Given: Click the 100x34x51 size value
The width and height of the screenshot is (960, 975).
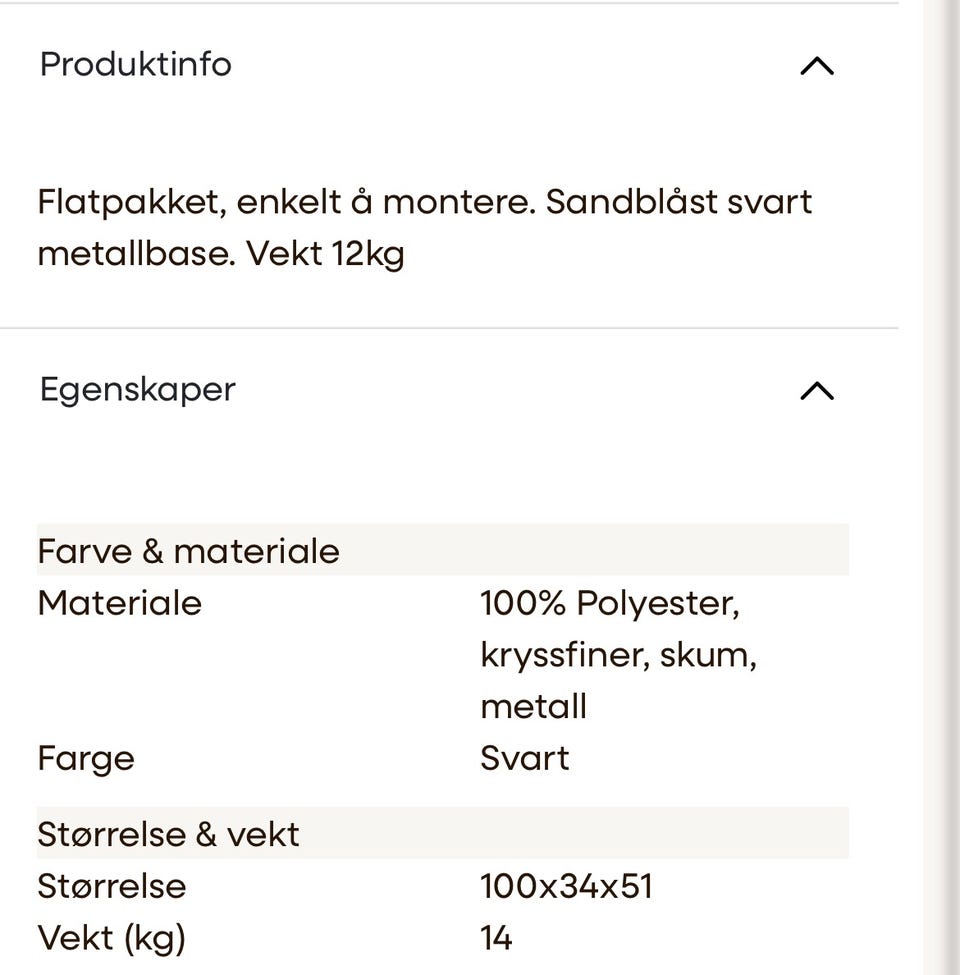Looking at the screenshot, I should pyautogui.click(x=566, y=886).
